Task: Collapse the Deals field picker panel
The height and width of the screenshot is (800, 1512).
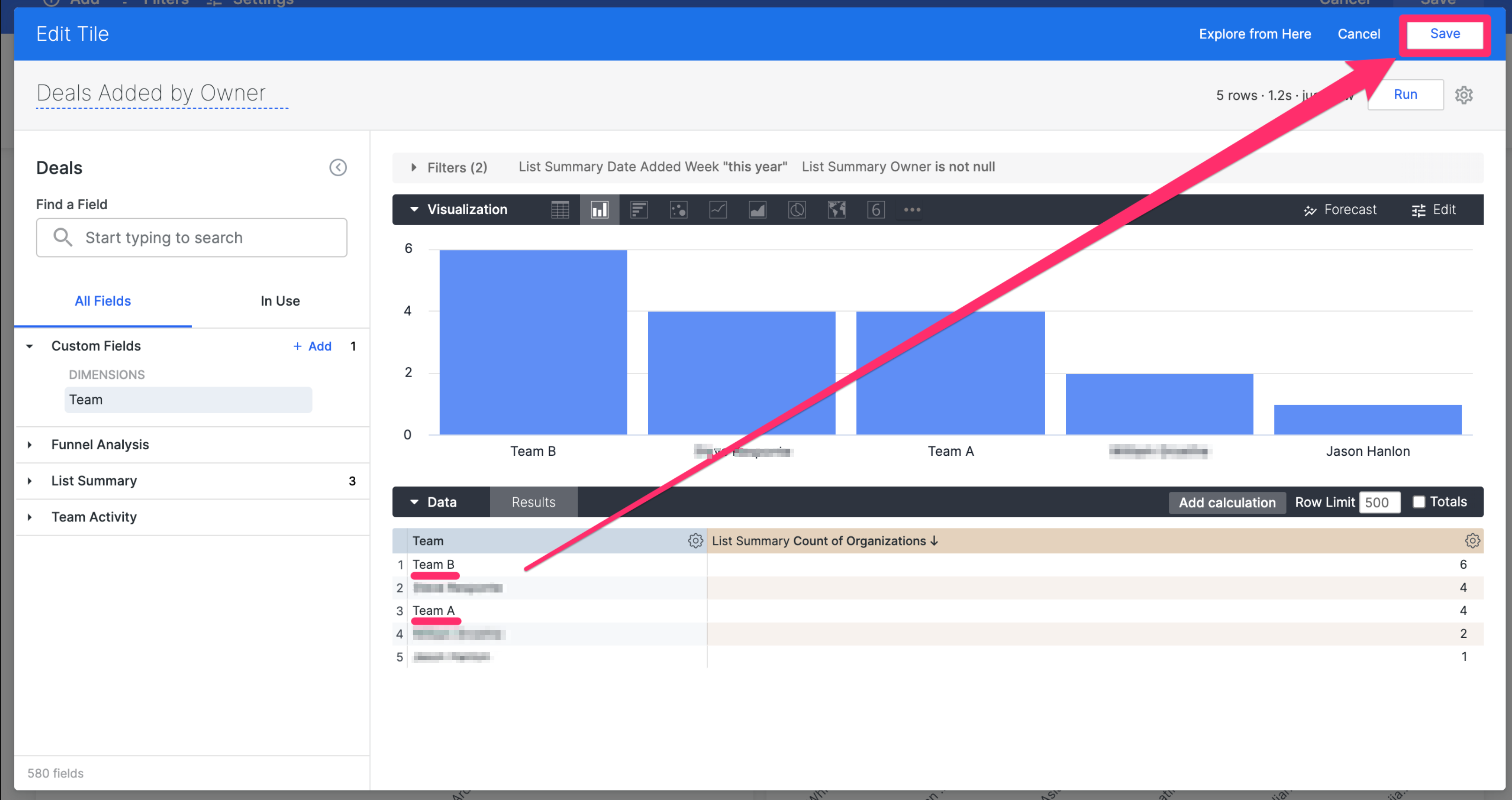Action: [338, 167]
